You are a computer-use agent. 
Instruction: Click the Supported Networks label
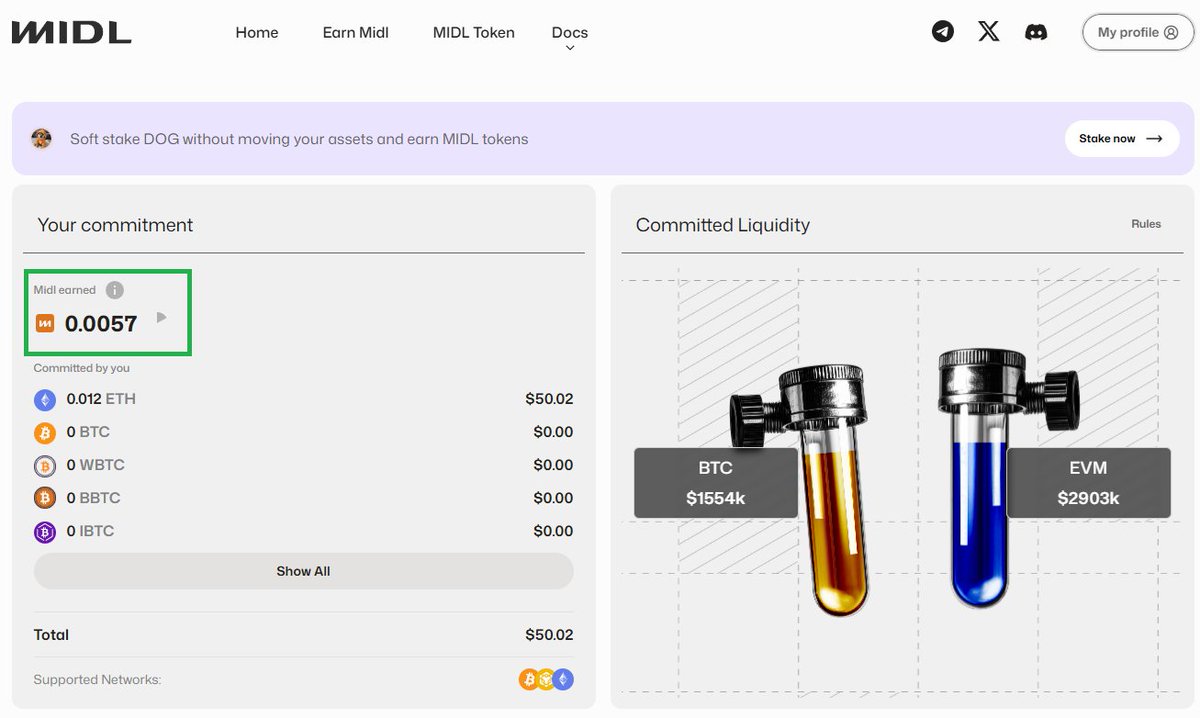click(97, 680)
